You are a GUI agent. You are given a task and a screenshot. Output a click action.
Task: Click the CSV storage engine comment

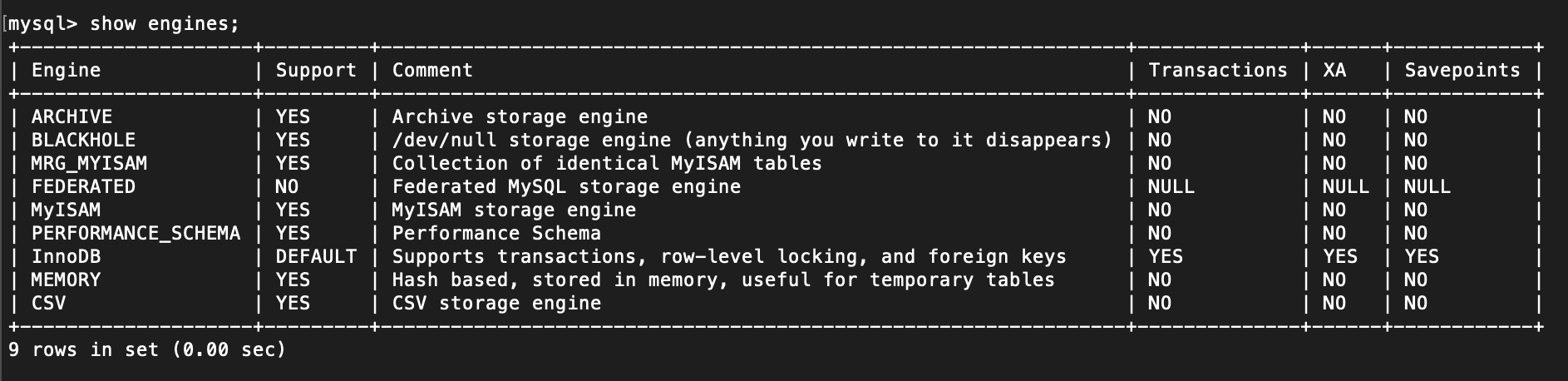pyautogui.click(x=496, y=304)
